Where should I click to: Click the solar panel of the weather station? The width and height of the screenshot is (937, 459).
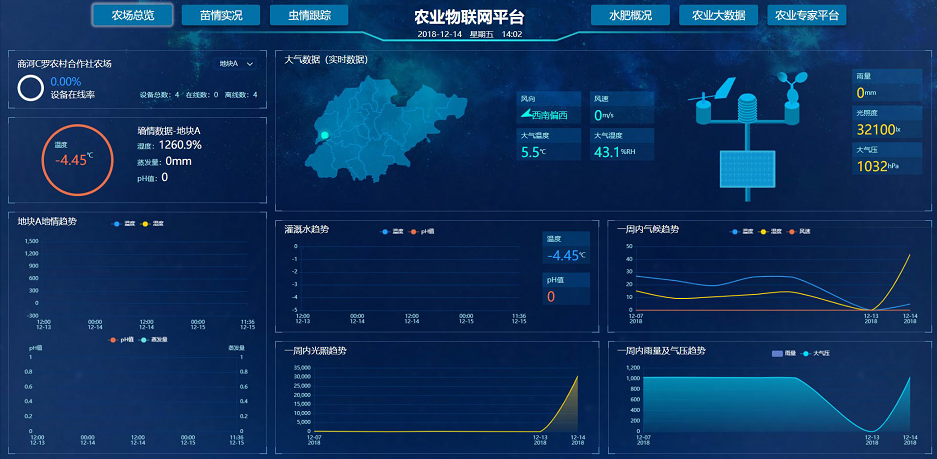point(748,169)
